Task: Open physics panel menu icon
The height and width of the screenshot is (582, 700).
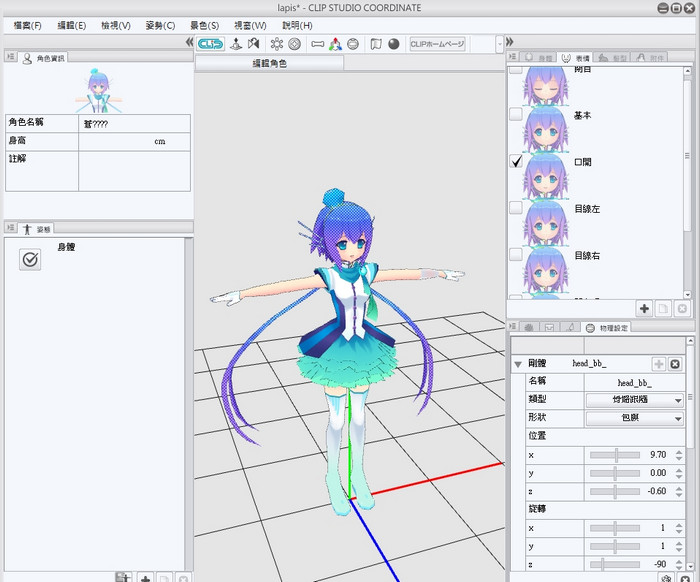Action: pos(512,327)
